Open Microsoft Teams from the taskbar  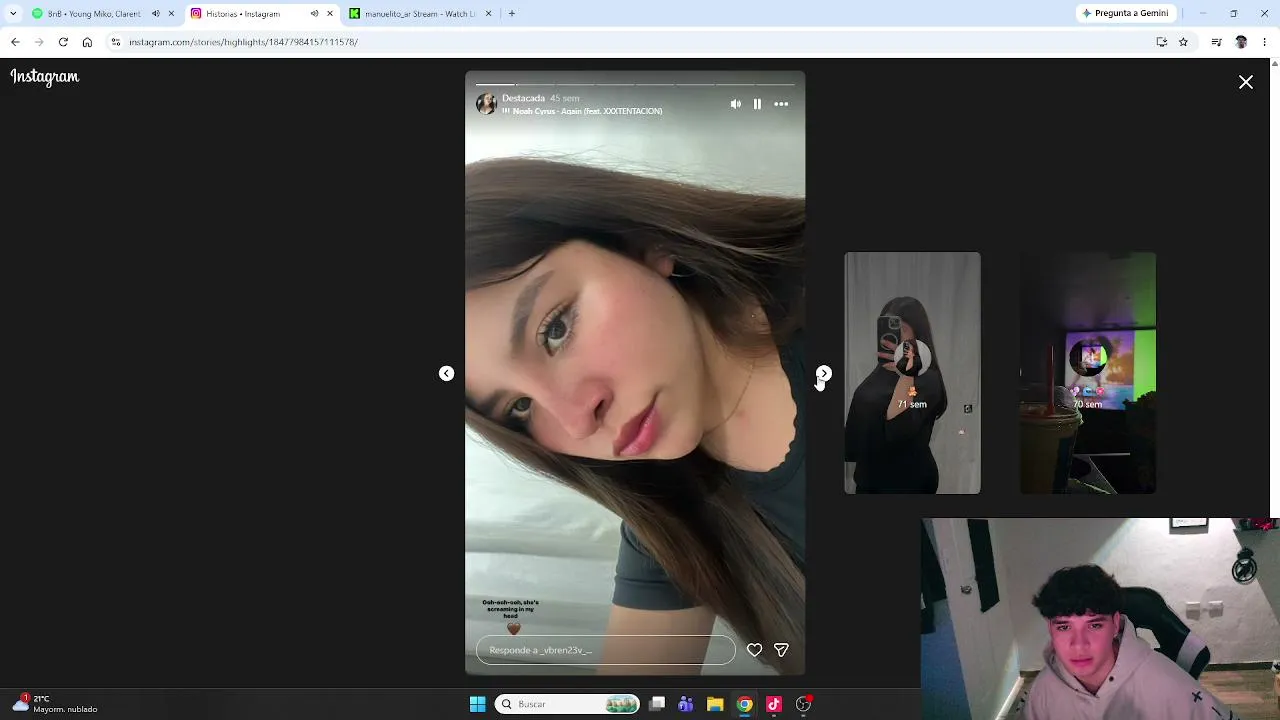[x=686, y=704]
